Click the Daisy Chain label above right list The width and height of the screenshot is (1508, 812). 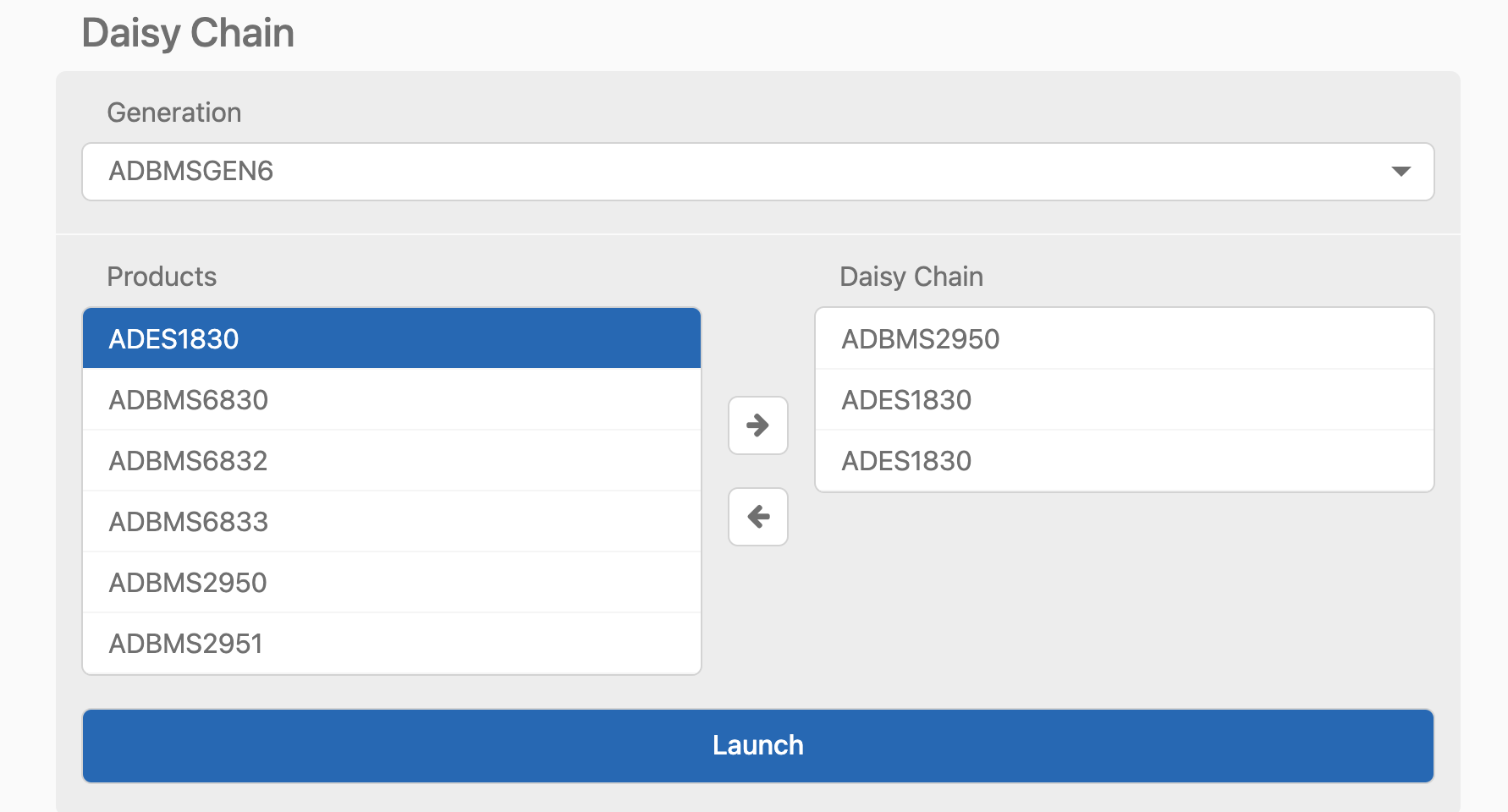[911, 277]
